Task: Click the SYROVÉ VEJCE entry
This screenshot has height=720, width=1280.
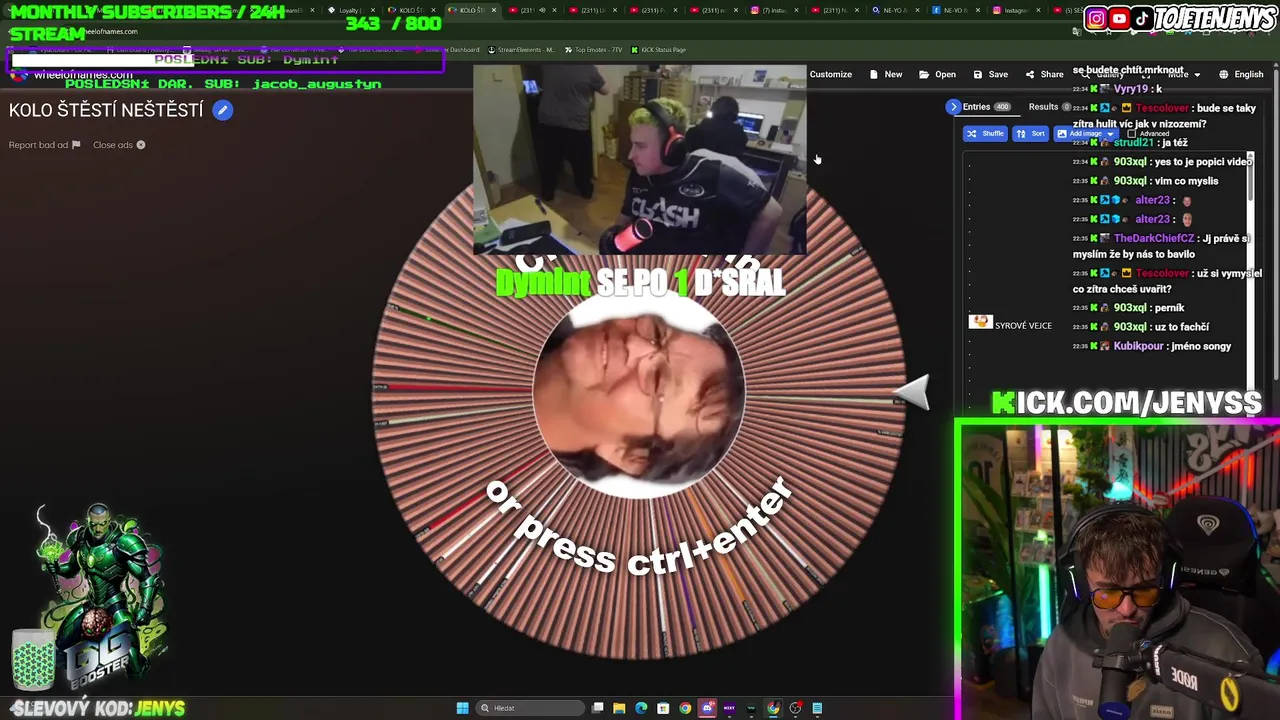Action: [1023, 325]
